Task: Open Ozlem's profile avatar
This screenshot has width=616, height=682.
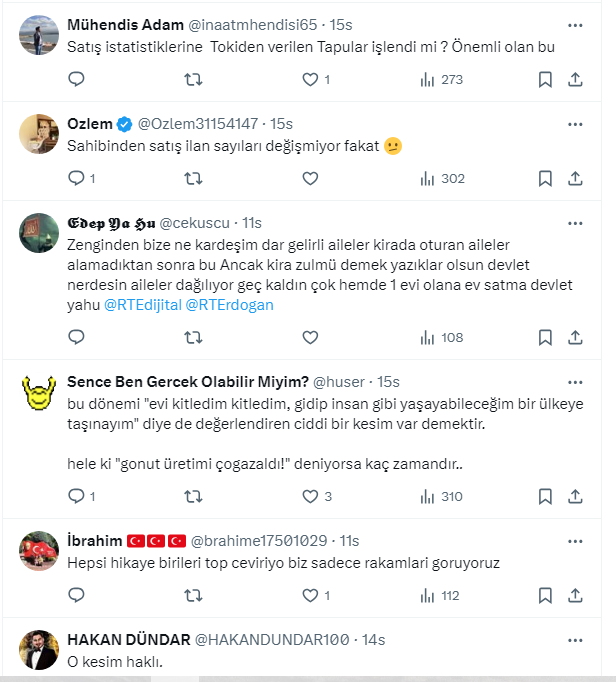Action: point(39,134)
